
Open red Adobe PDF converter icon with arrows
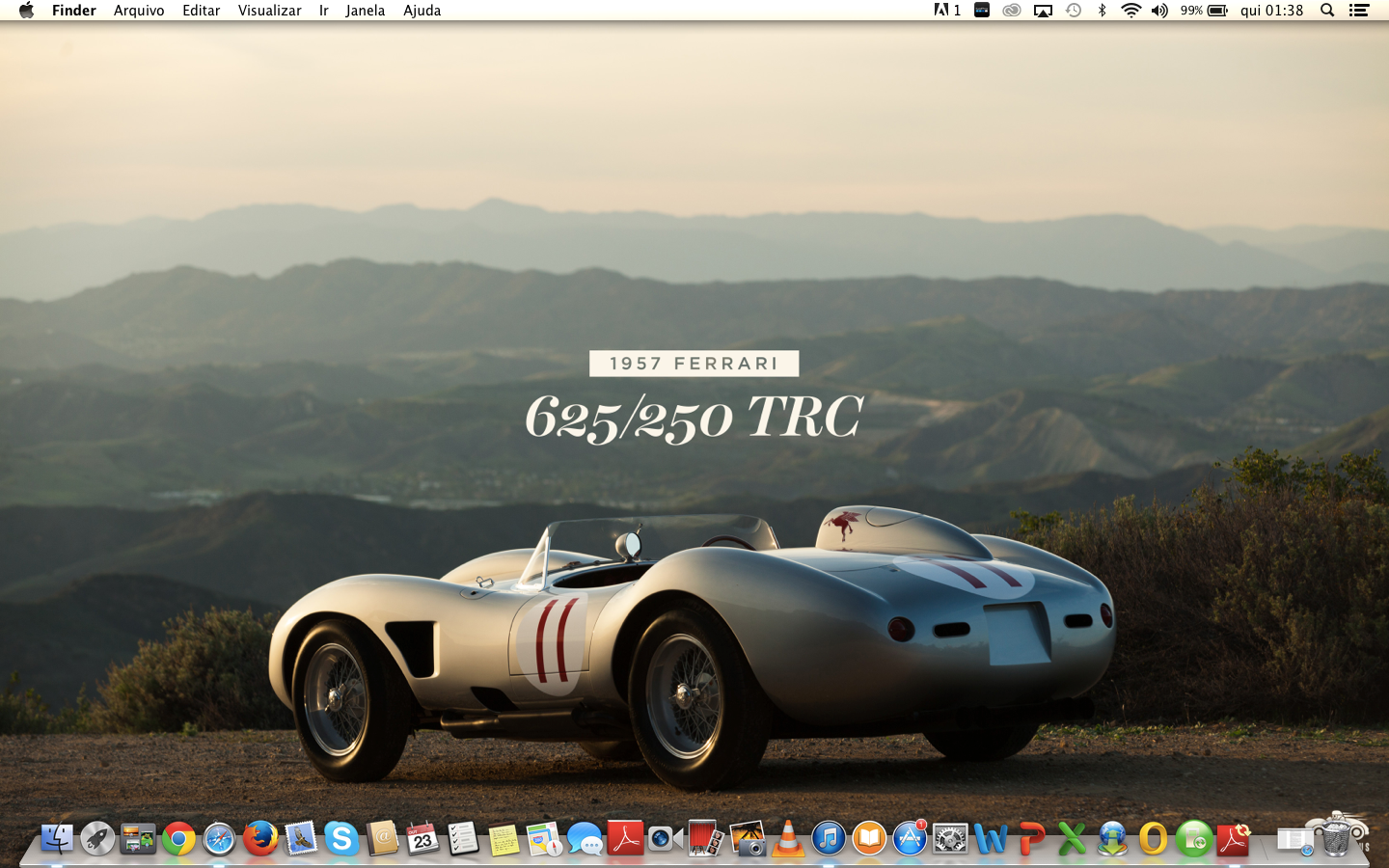coord(1235,838)
